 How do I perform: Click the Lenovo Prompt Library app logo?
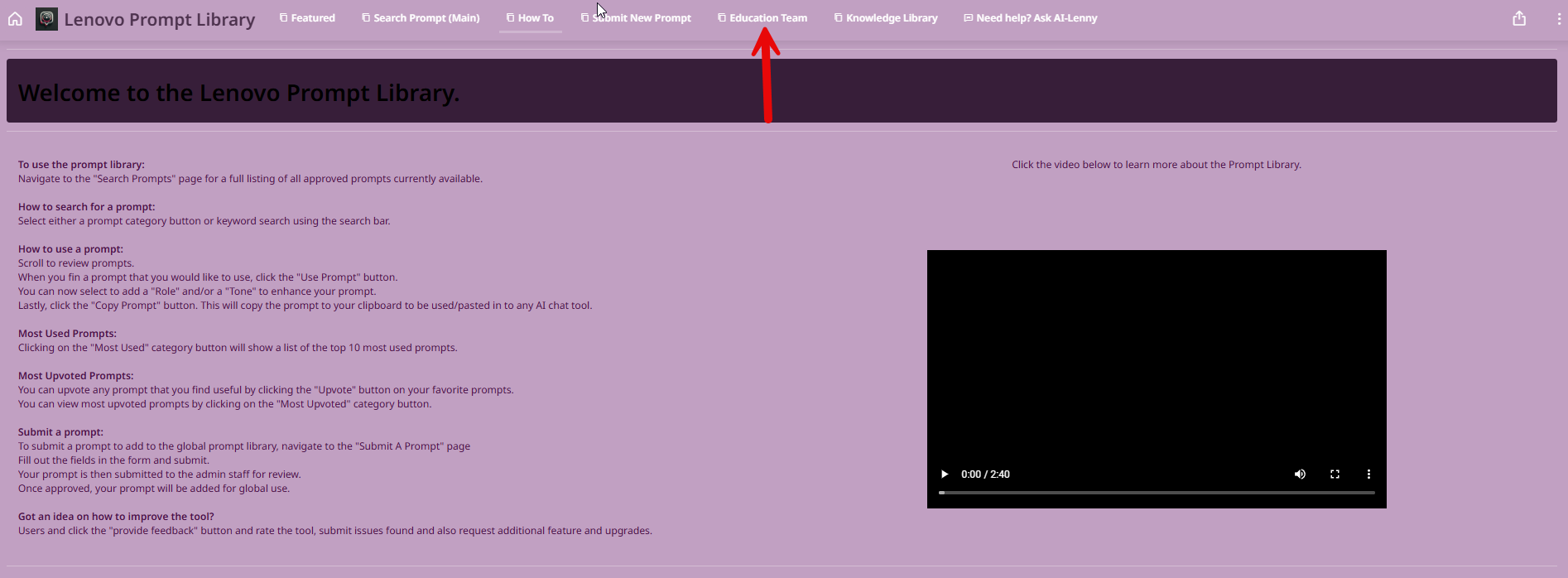click(47, 18)
